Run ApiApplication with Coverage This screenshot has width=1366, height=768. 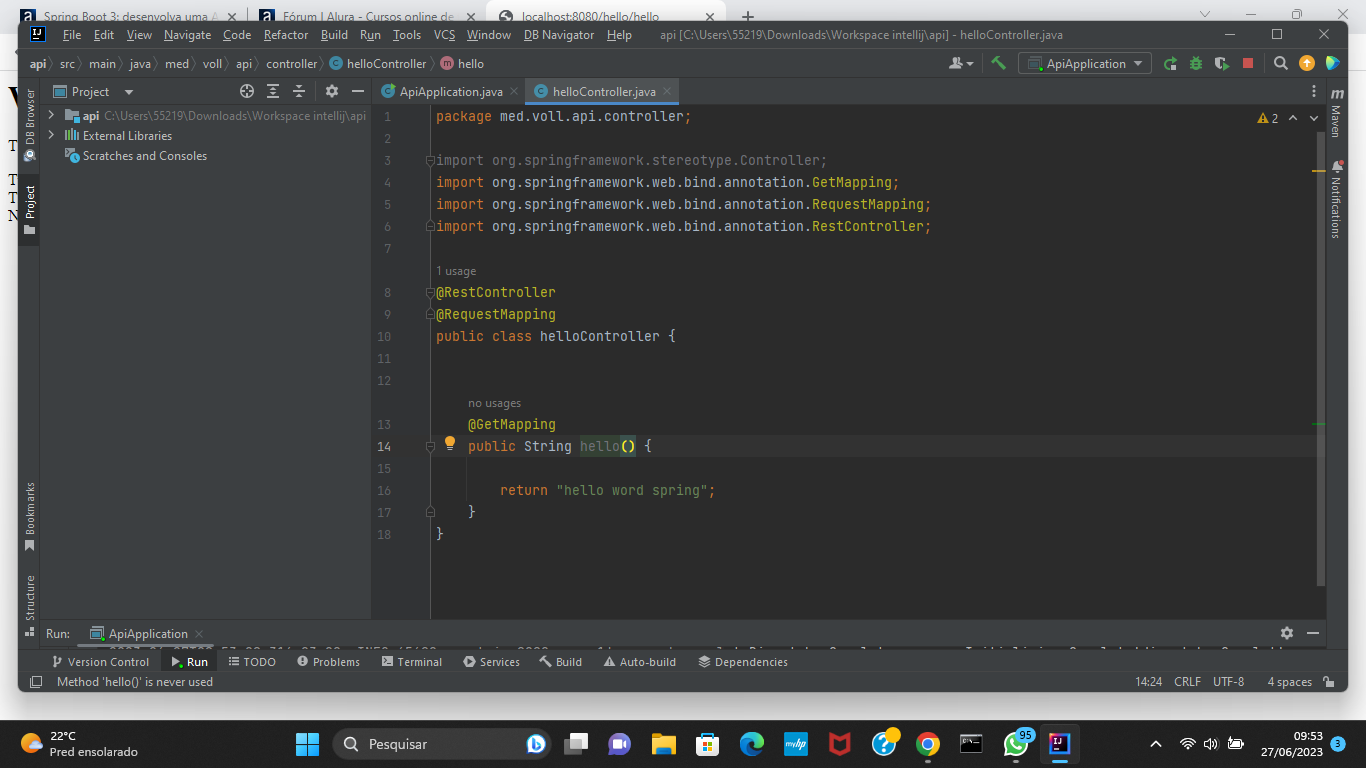click(1221, 63)
